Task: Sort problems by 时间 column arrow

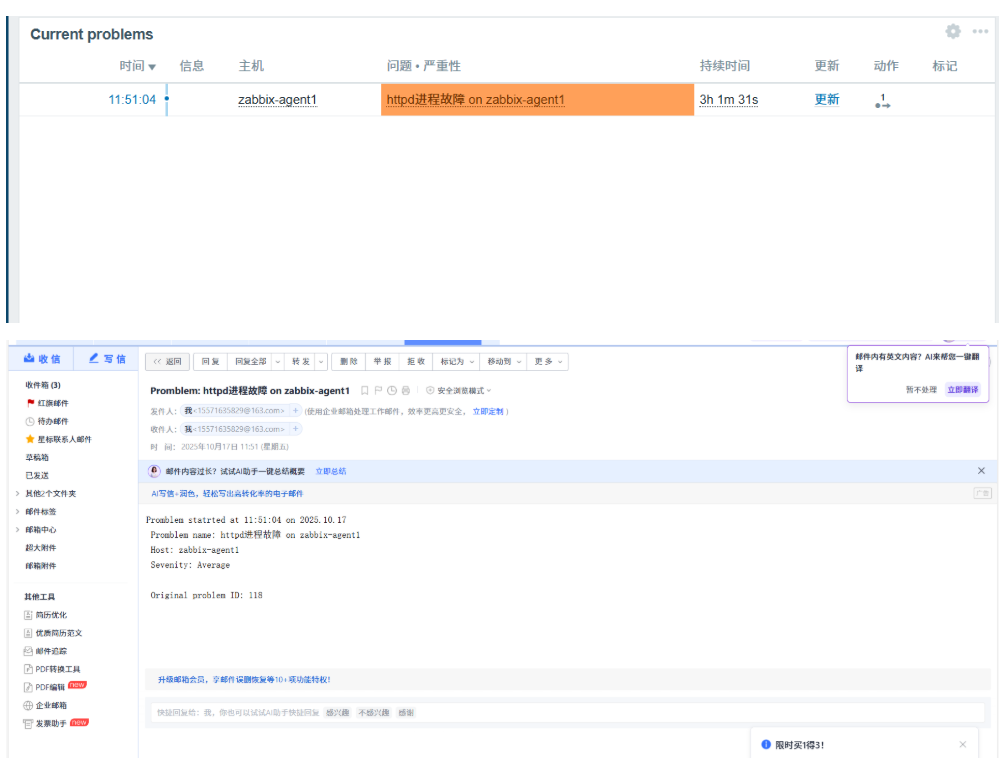Action: click(152, 66)
